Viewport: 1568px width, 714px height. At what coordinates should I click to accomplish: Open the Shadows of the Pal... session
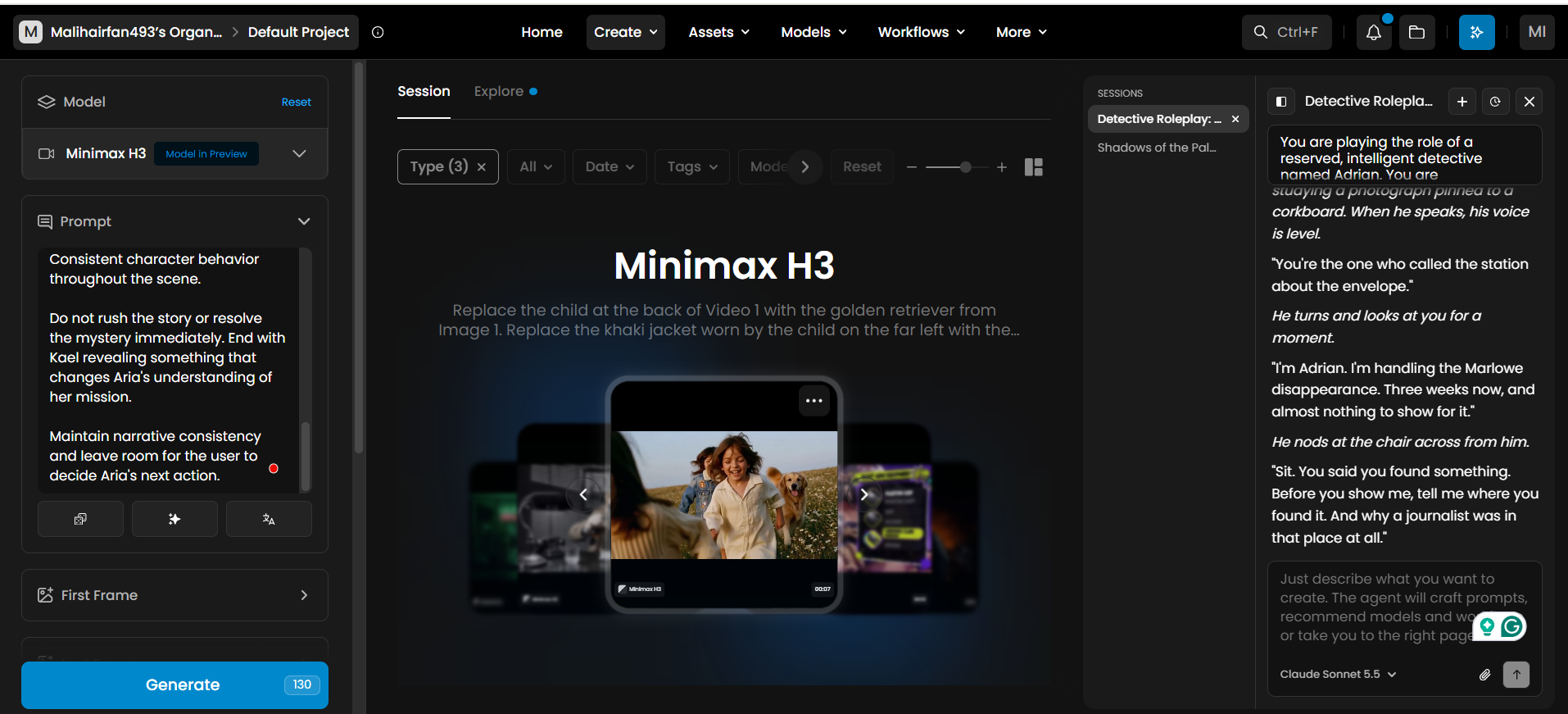tap(1157, 148)
